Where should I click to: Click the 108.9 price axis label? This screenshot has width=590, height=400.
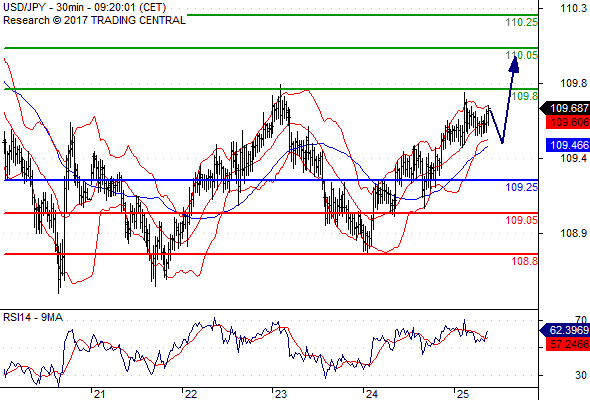point(573,233)
